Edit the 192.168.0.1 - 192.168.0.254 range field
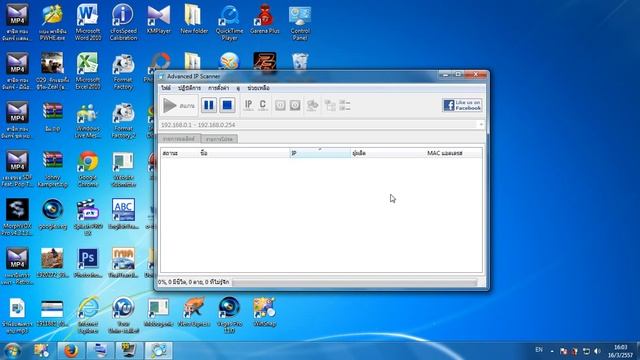The image size is (640, 360). (318, 125)
